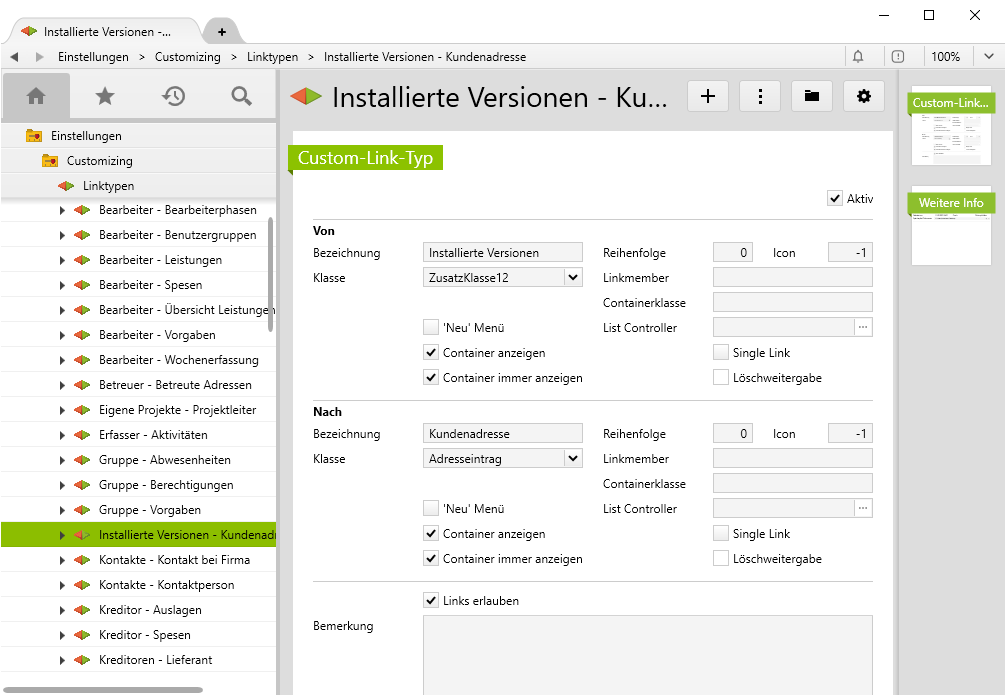Click the sidebar search magnifier icon
Screen dimensions: 1006x696
(241, 96)
